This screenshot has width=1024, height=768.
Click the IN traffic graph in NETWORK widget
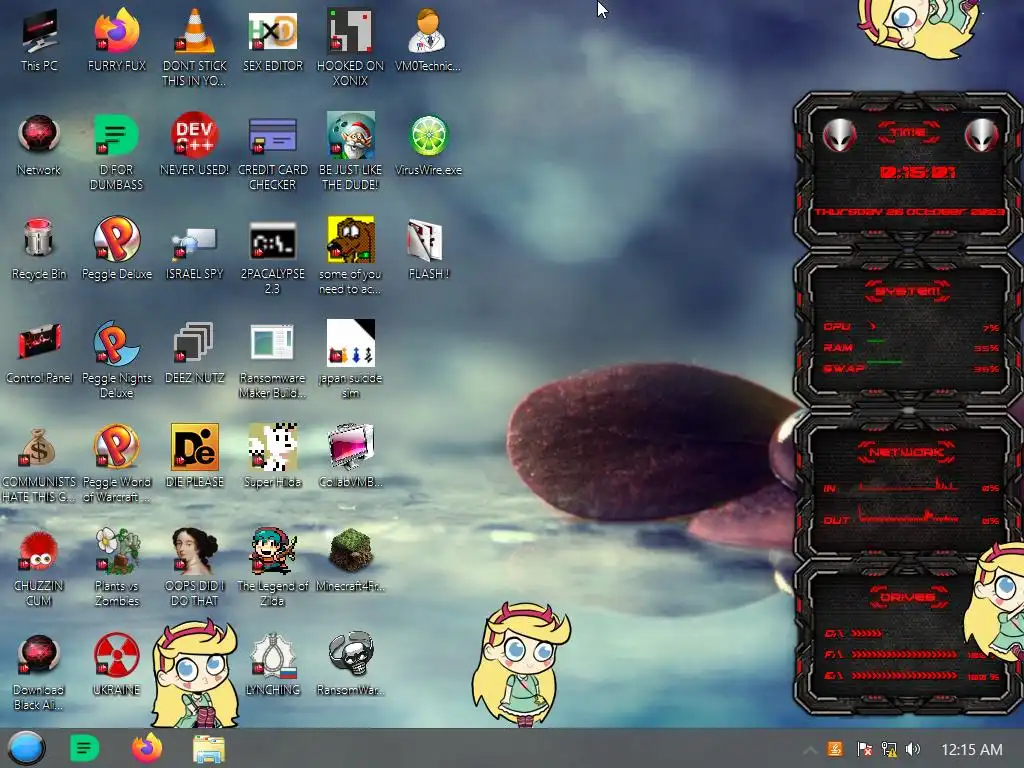[908, 485]
